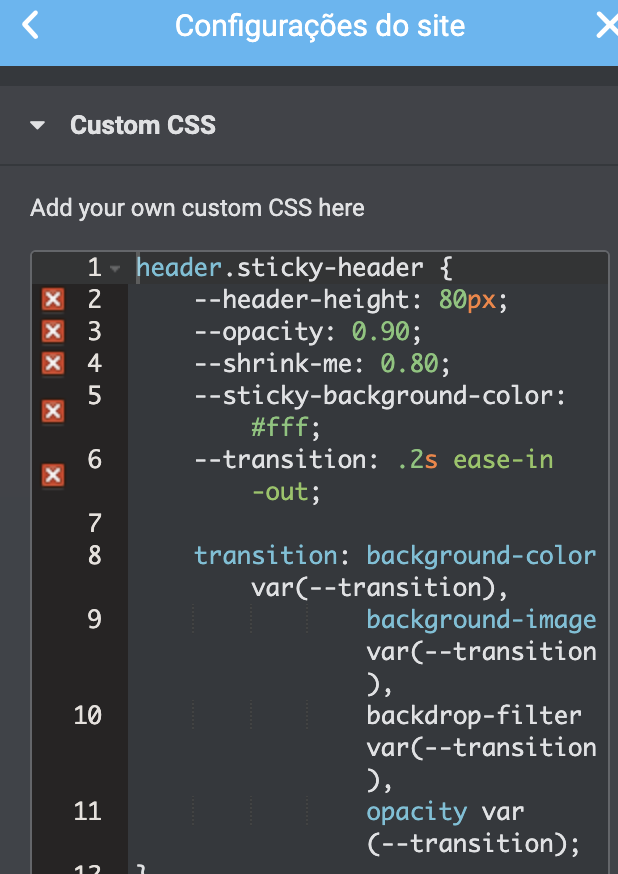The height and width of the screenshot is (874, 618).
Task: Click line number 10 in the gutter
Action: click(x=88, y=716)
